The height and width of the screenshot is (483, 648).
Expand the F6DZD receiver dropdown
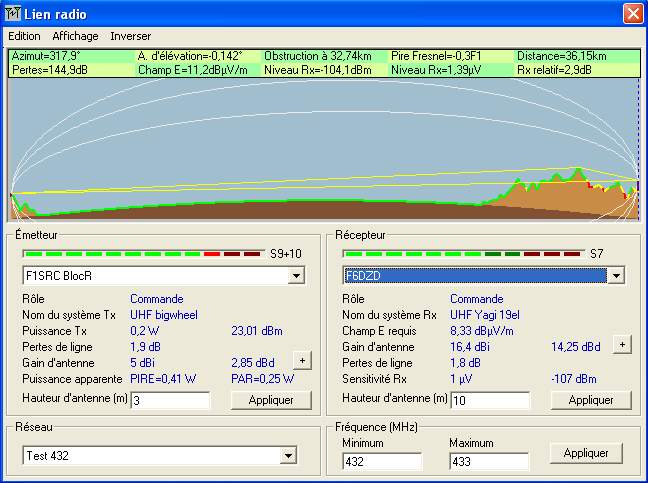pos(616,276)
